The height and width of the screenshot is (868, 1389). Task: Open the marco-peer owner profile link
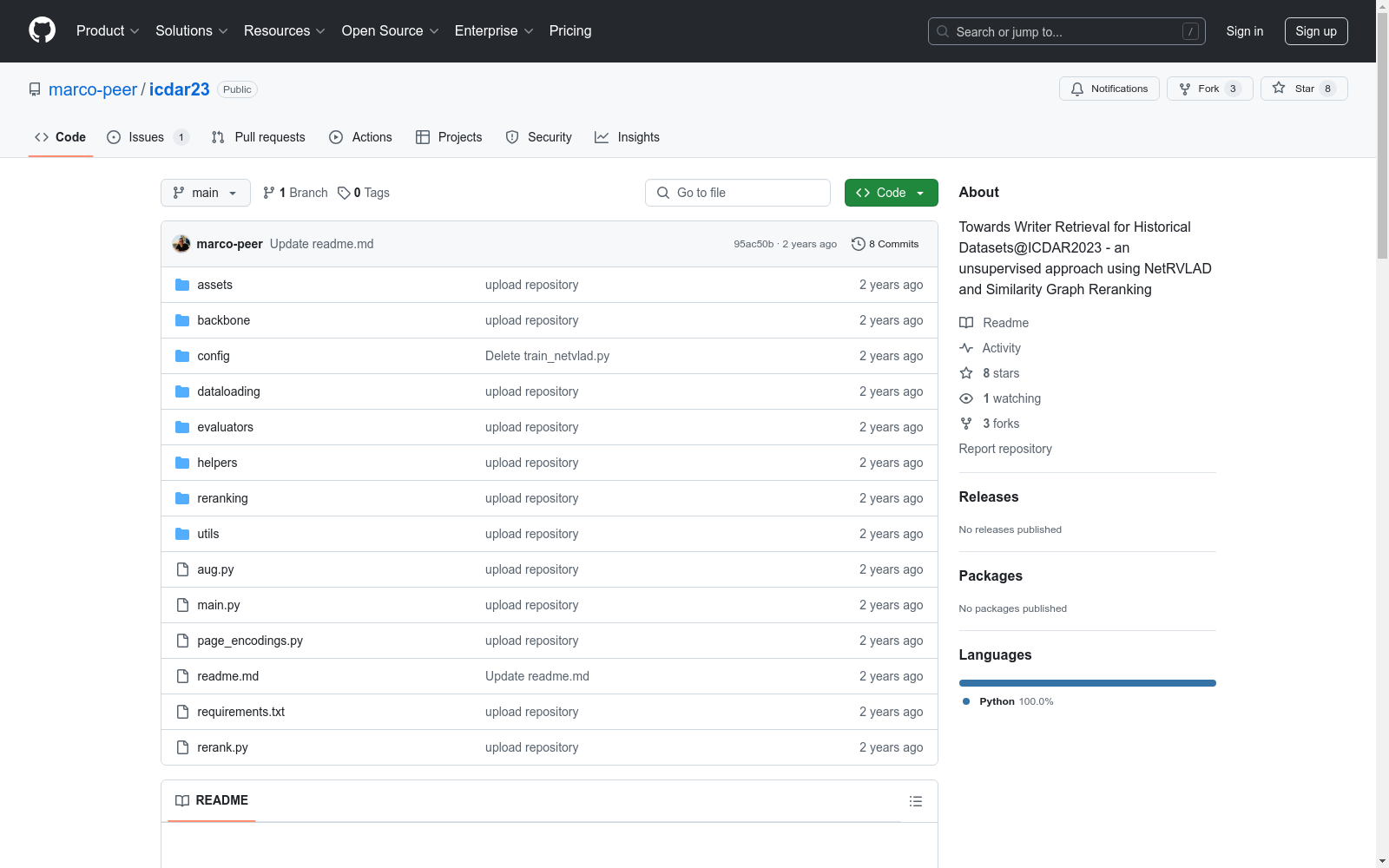click(93, 89)
